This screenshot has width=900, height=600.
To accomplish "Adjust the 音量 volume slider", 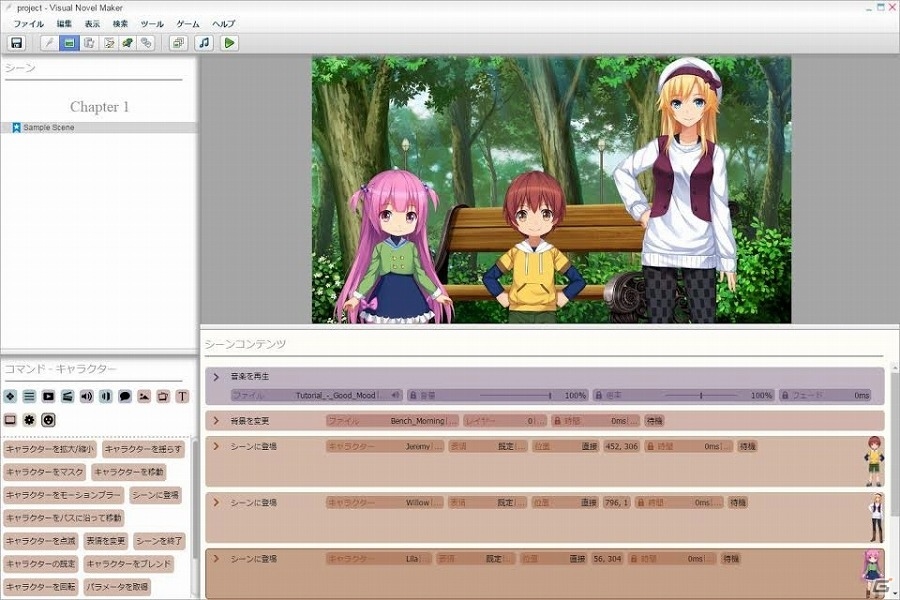I will (x=515, y=395).
